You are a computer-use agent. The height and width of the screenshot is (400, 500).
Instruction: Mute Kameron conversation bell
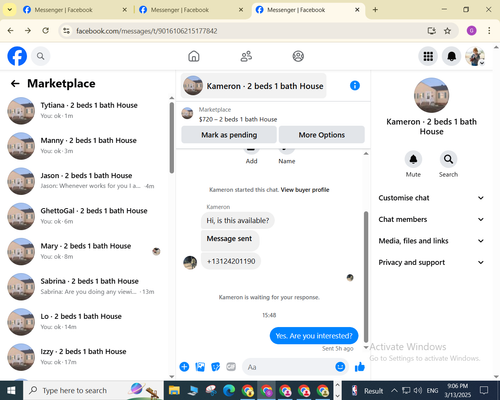click(413, 159)
